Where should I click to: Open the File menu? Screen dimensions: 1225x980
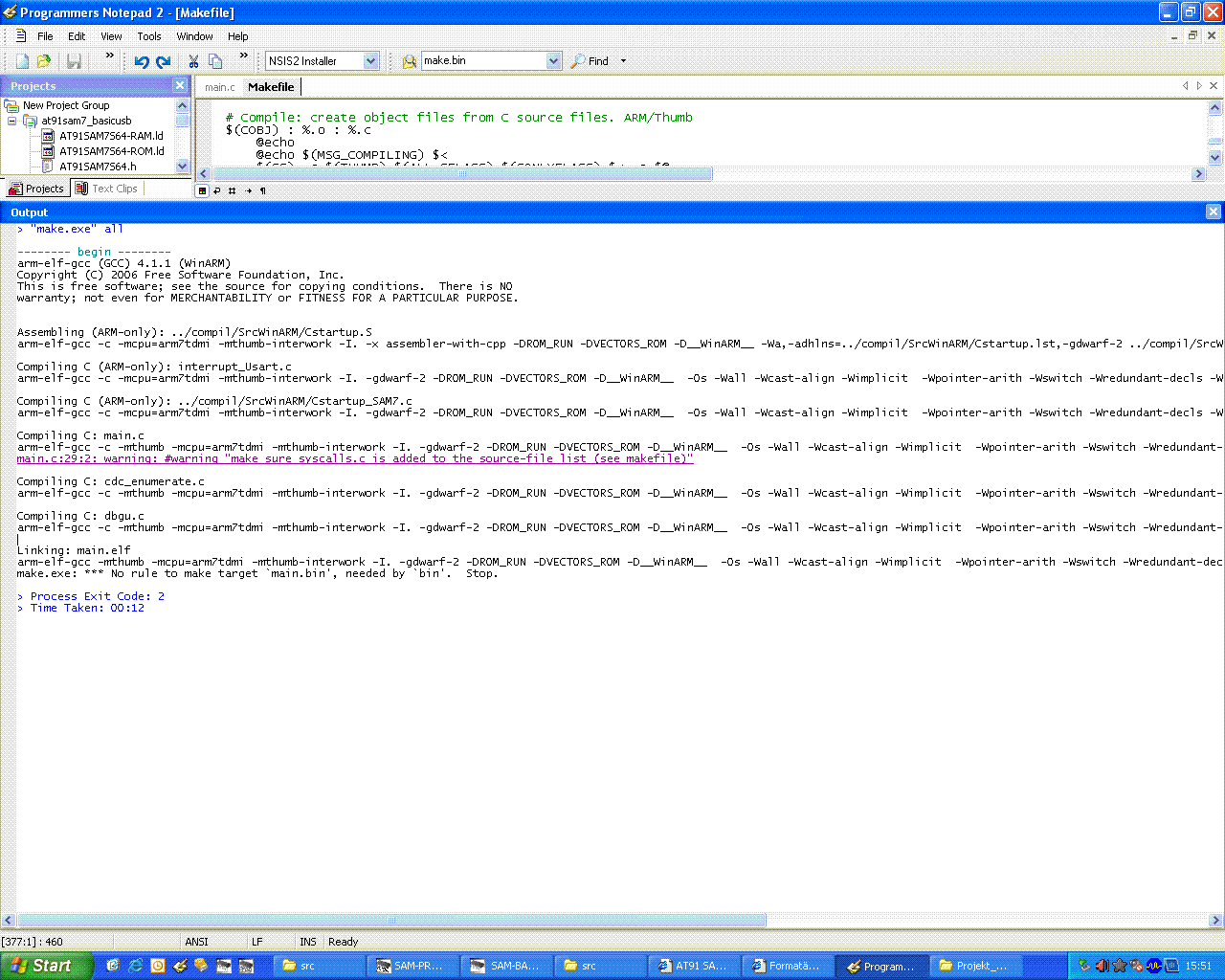pyautogui.click(x=45, y=36)
